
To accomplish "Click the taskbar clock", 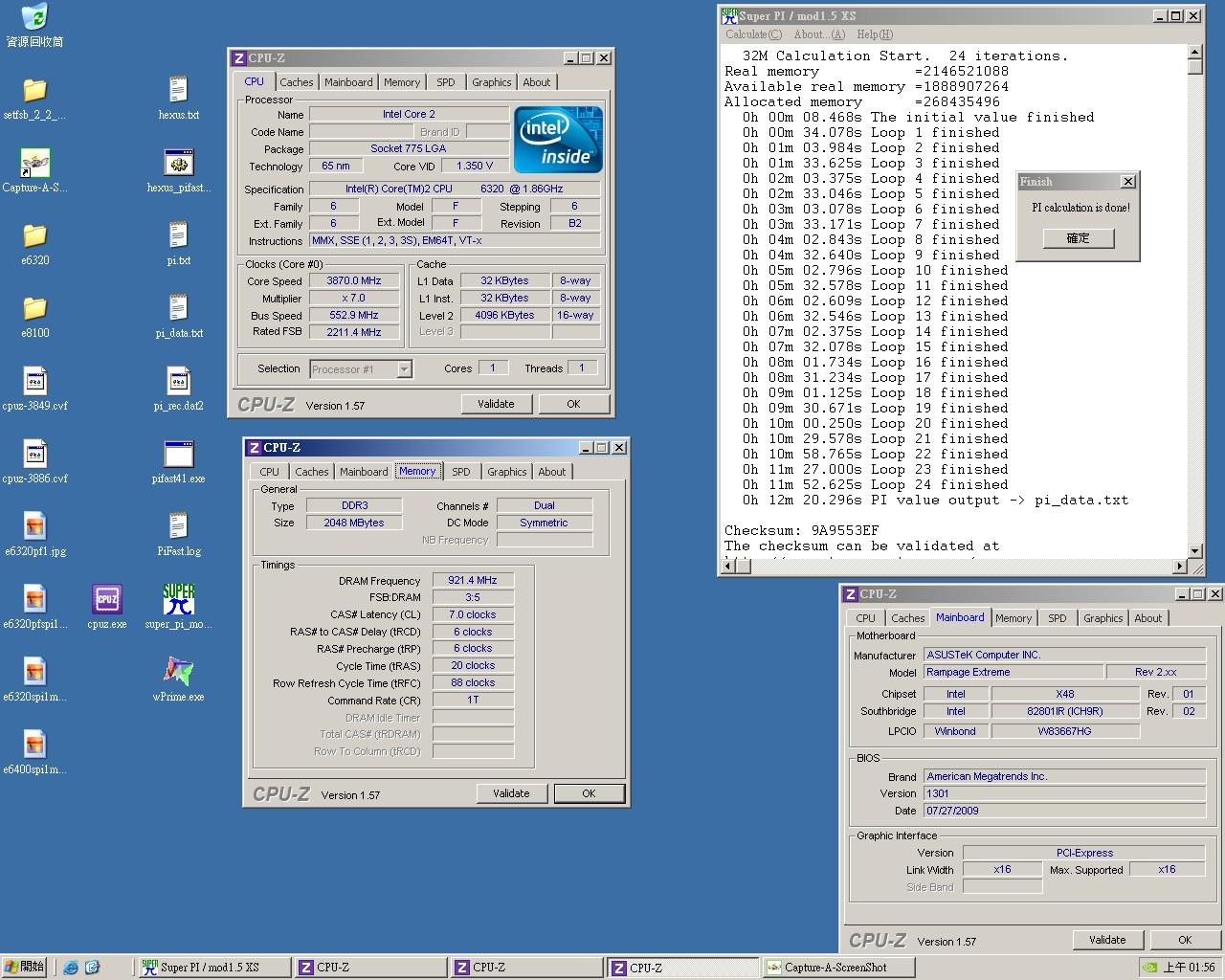I will tap(1189, 968).
